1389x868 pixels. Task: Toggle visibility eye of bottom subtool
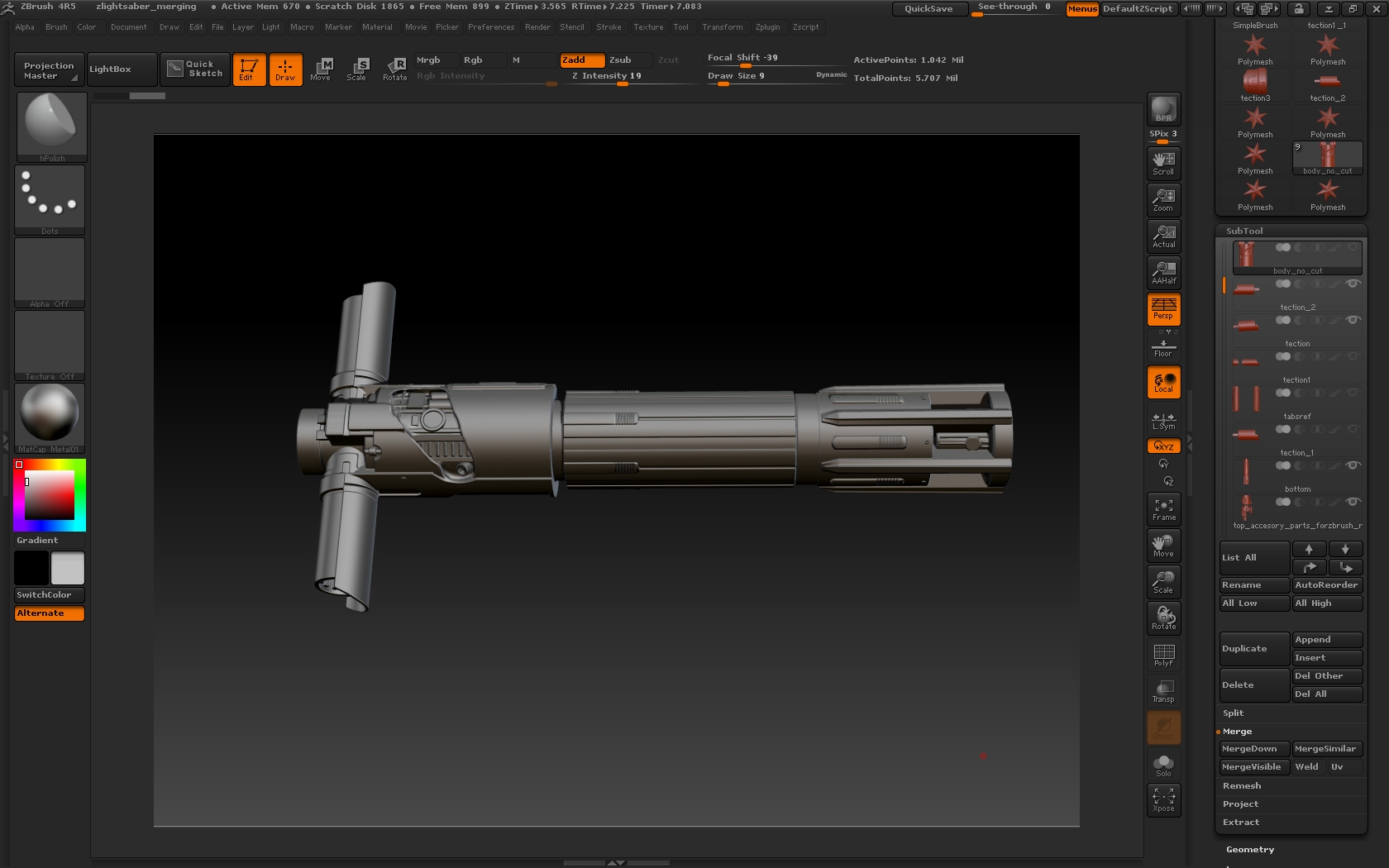(1353, 465)
